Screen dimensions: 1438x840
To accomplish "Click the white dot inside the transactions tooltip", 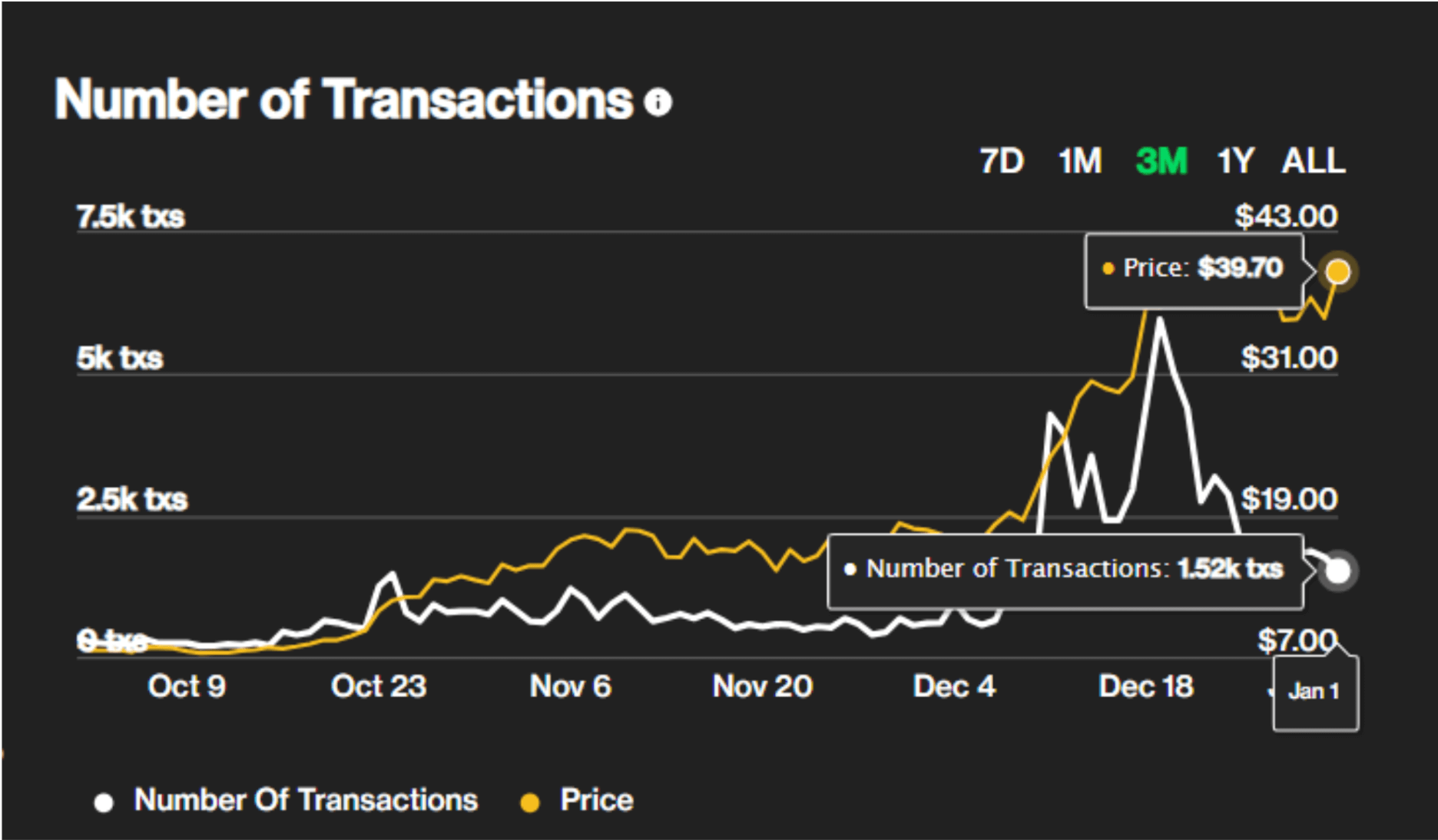I will [x=850, y=569].
